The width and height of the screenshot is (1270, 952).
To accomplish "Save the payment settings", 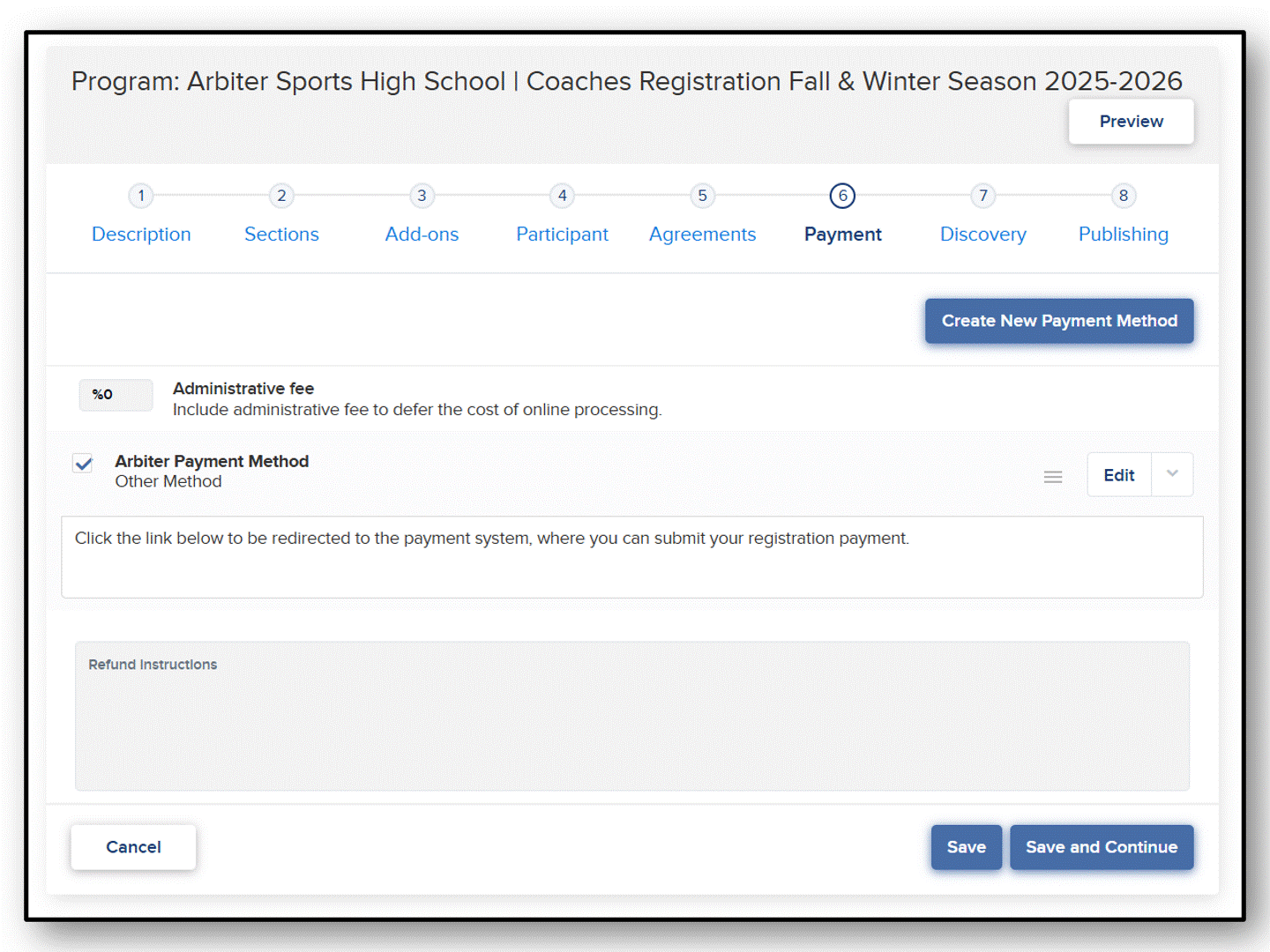I will (x=967, y=847).
